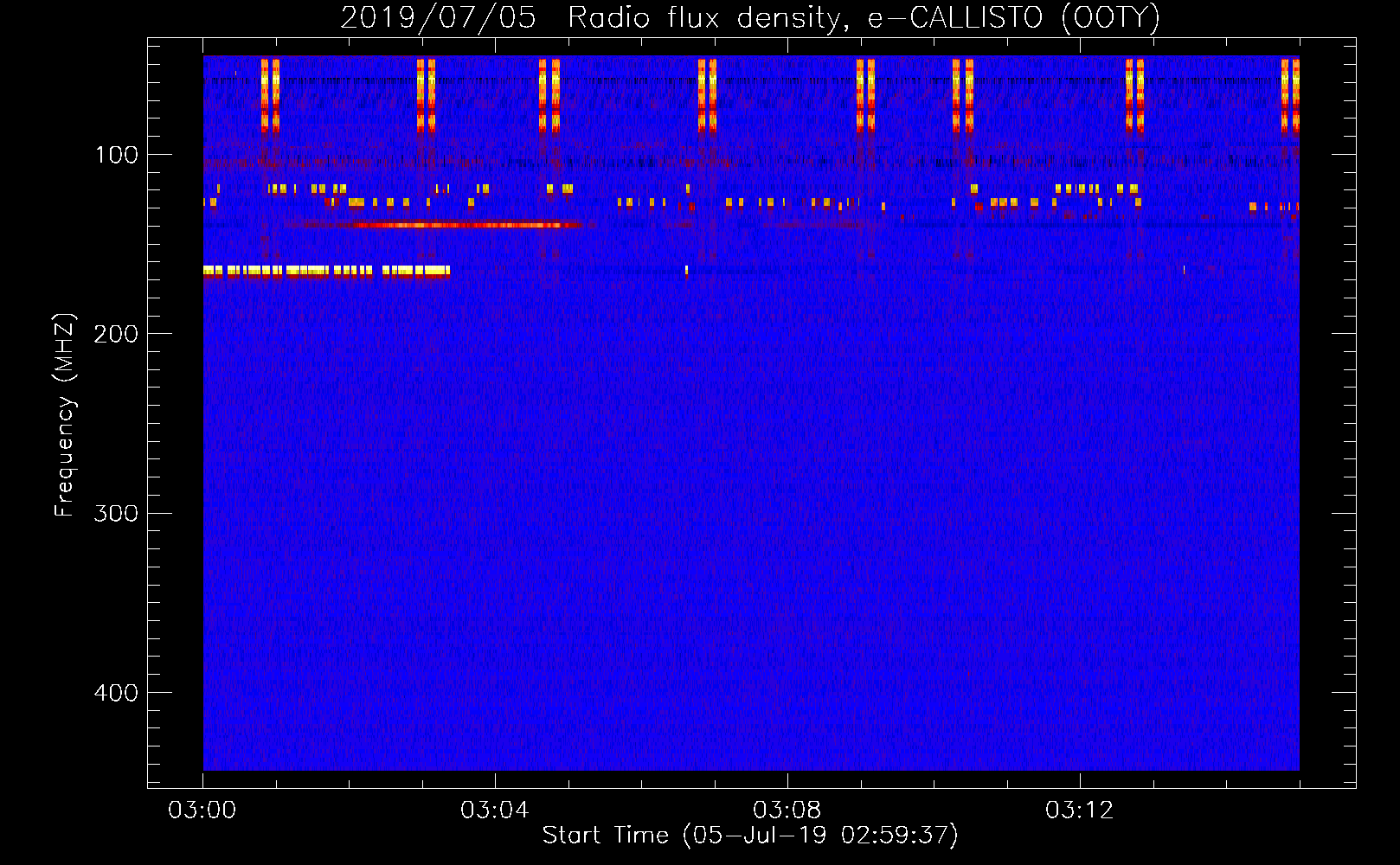Click the 400 frequency tick label
This screenshot has width=1400, height=865.
pyautogui.click(x=116, y=693)
